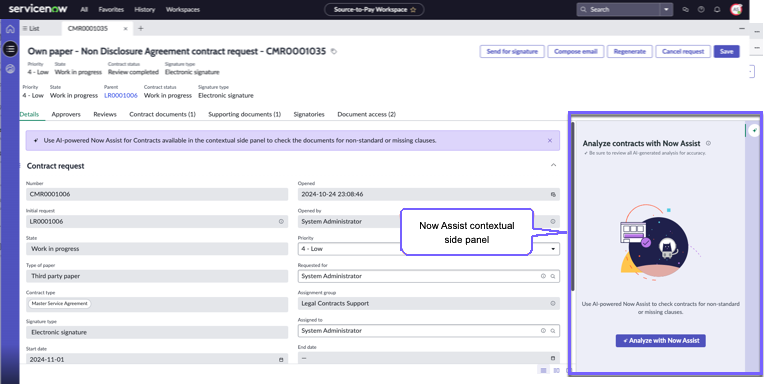This screenshot has height=384, width=766.
Task: Click the global Search field
Action: click(618, 9)
